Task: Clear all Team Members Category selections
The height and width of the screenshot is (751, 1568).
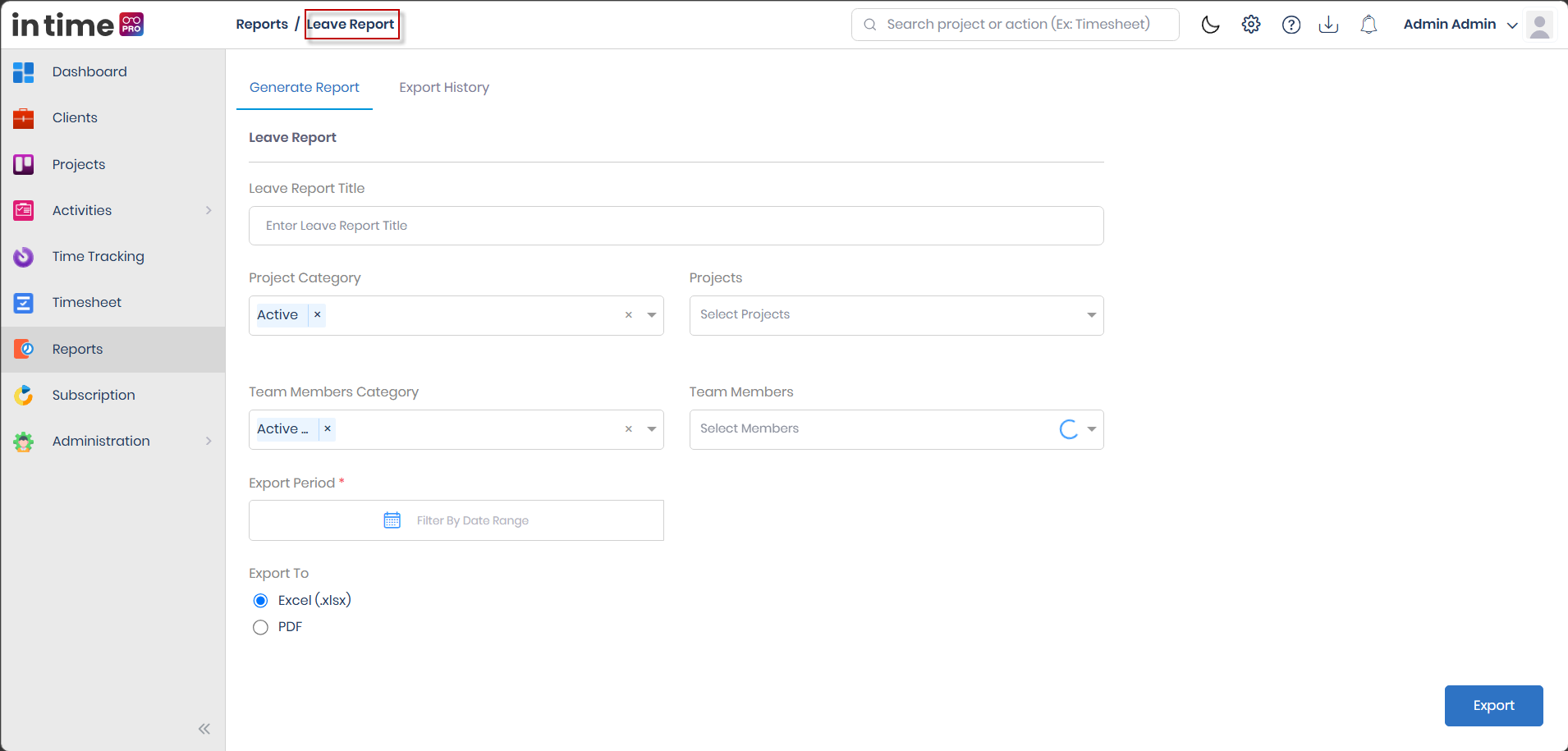Action: coord(629,429)
